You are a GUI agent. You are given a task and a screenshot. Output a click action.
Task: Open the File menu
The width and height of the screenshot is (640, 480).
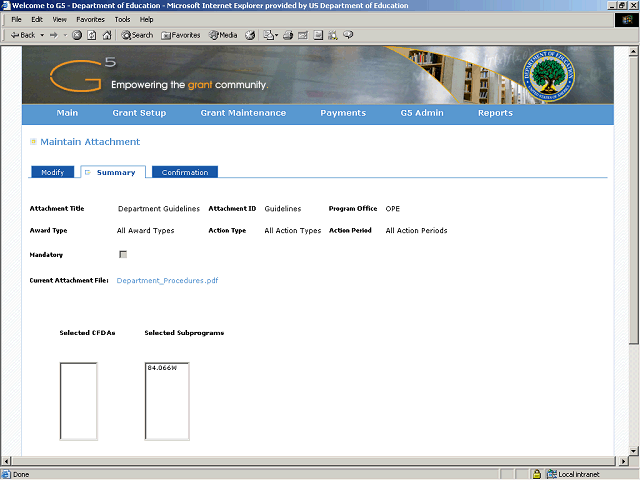(16, 19)
